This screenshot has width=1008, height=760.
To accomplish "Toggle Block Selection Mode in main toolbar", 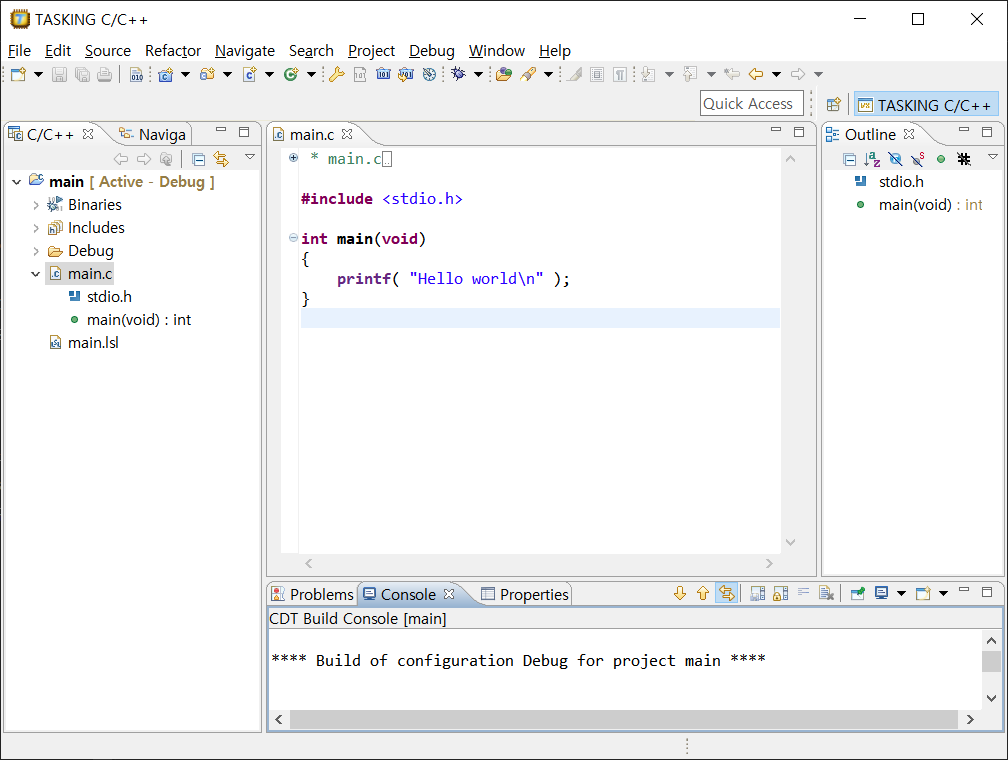I will click(x=597, y=75).
